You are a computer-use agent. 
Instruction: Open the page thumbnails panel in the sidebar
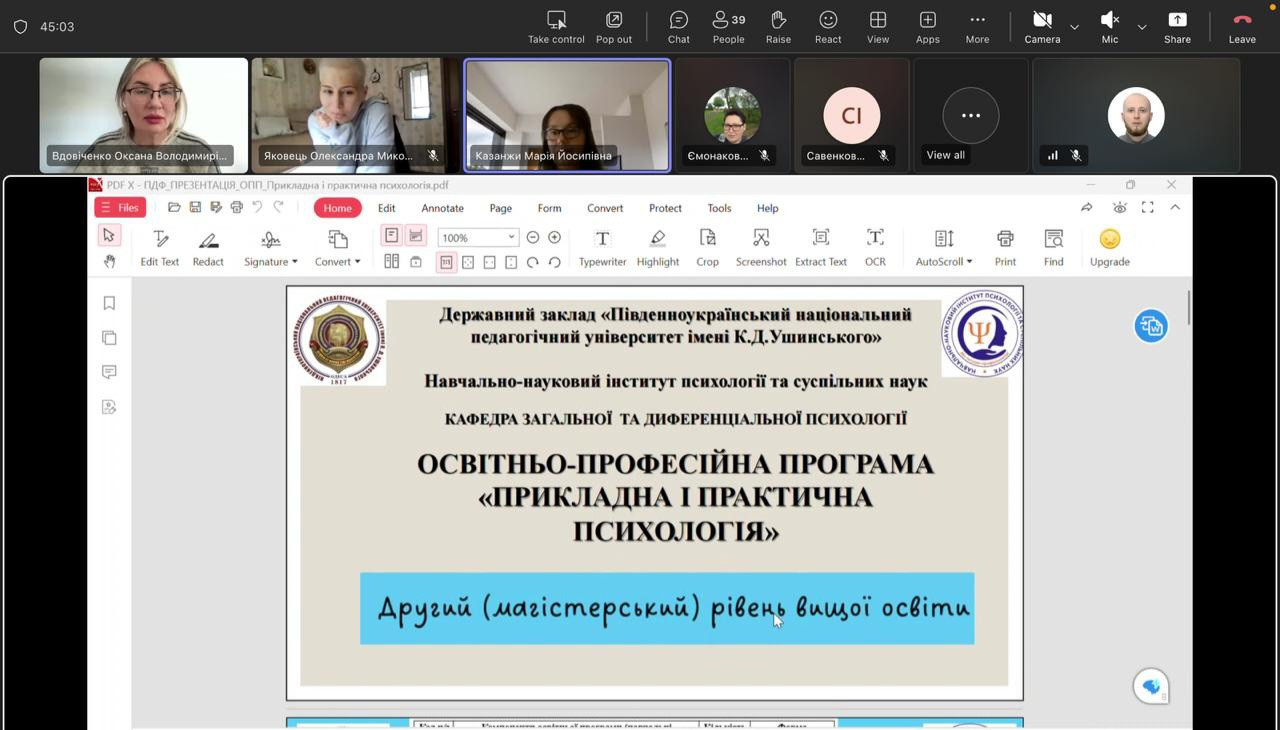[109, 338]
